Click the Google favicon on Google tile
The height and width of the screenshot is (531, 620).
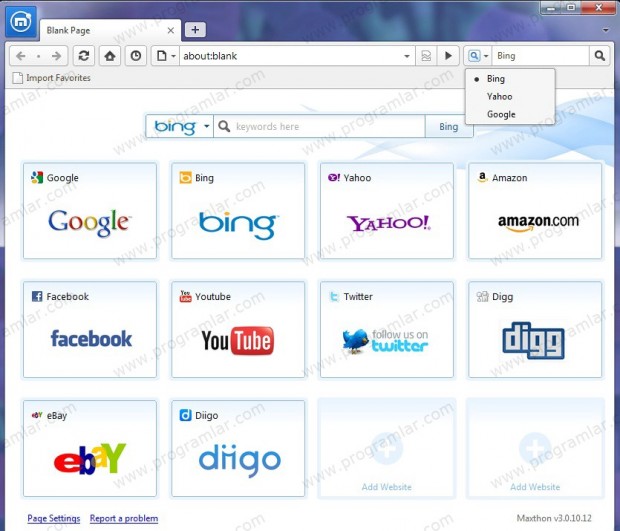[x=37, y=178]
